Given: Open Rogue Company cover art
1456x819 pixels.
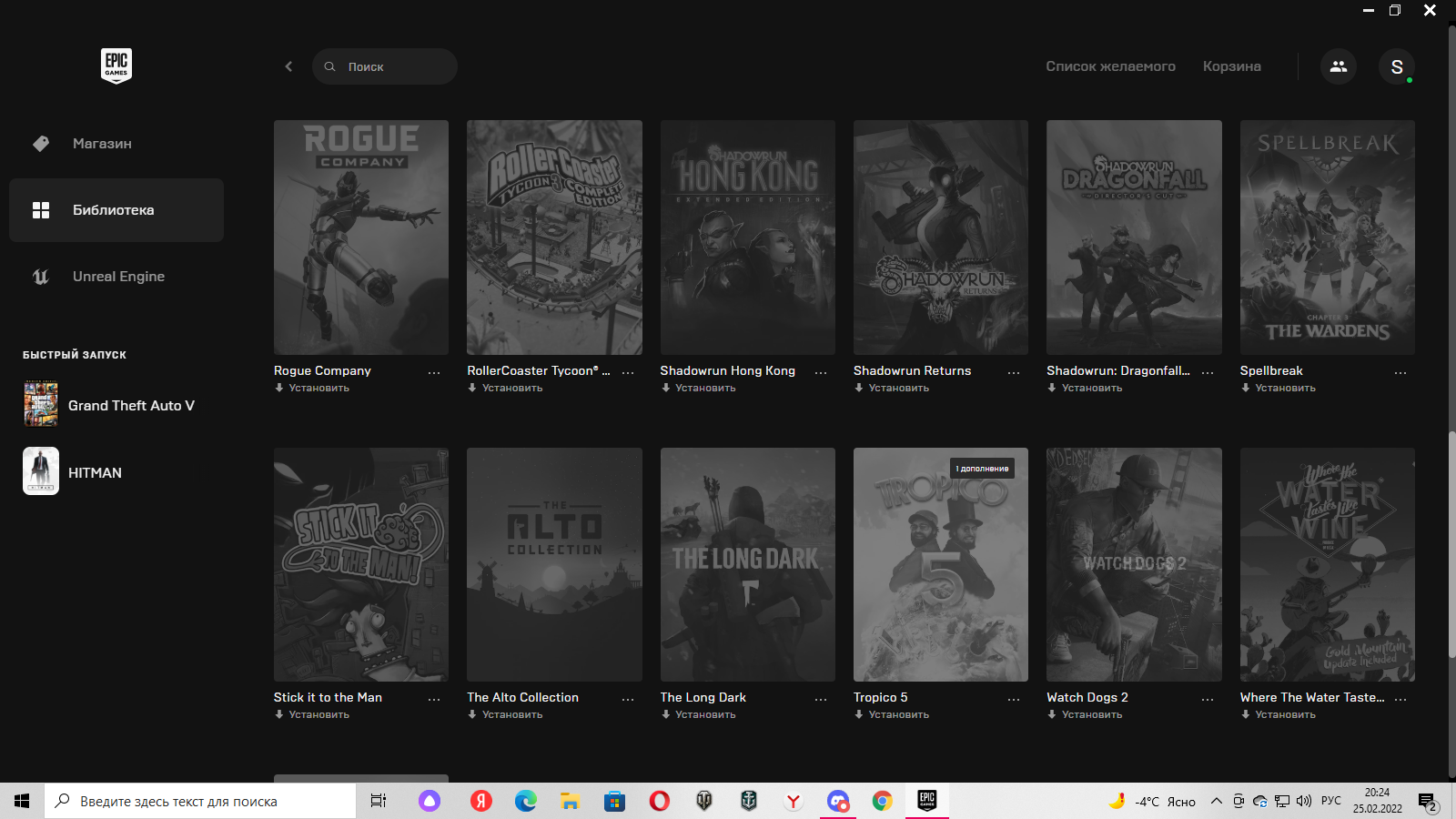Looking at the screenshot, I should tap(361, 238).
